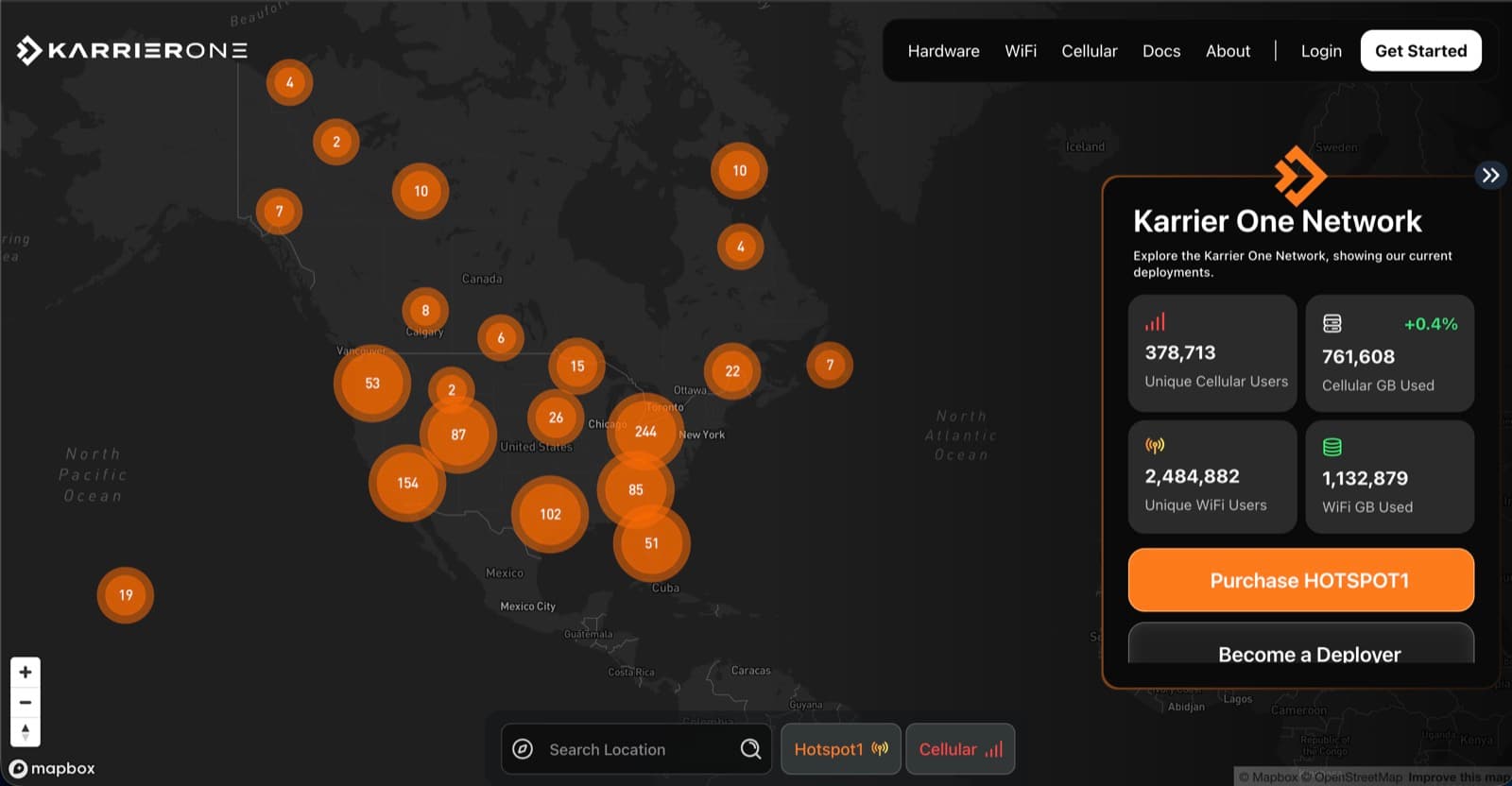Click the 51 map cluster
Screen dimensions: 1512x786
651,543
